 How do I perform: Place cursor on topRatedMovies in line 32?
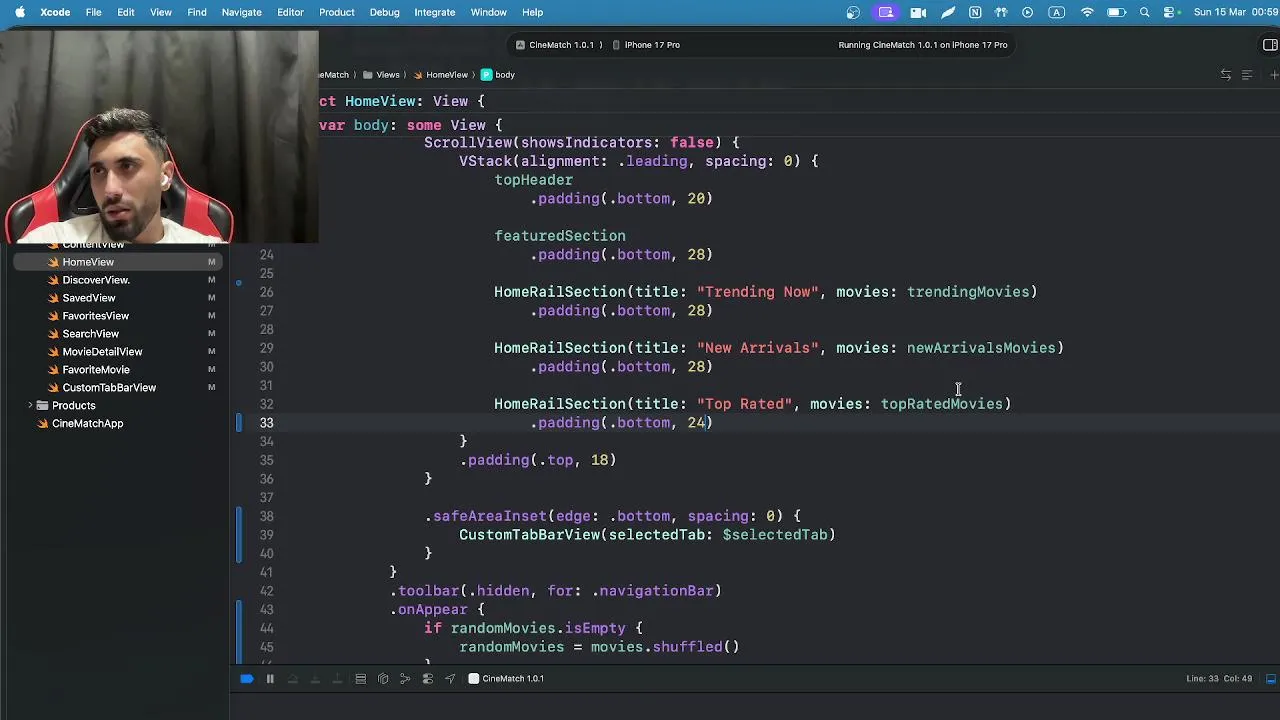pos(941,404)
